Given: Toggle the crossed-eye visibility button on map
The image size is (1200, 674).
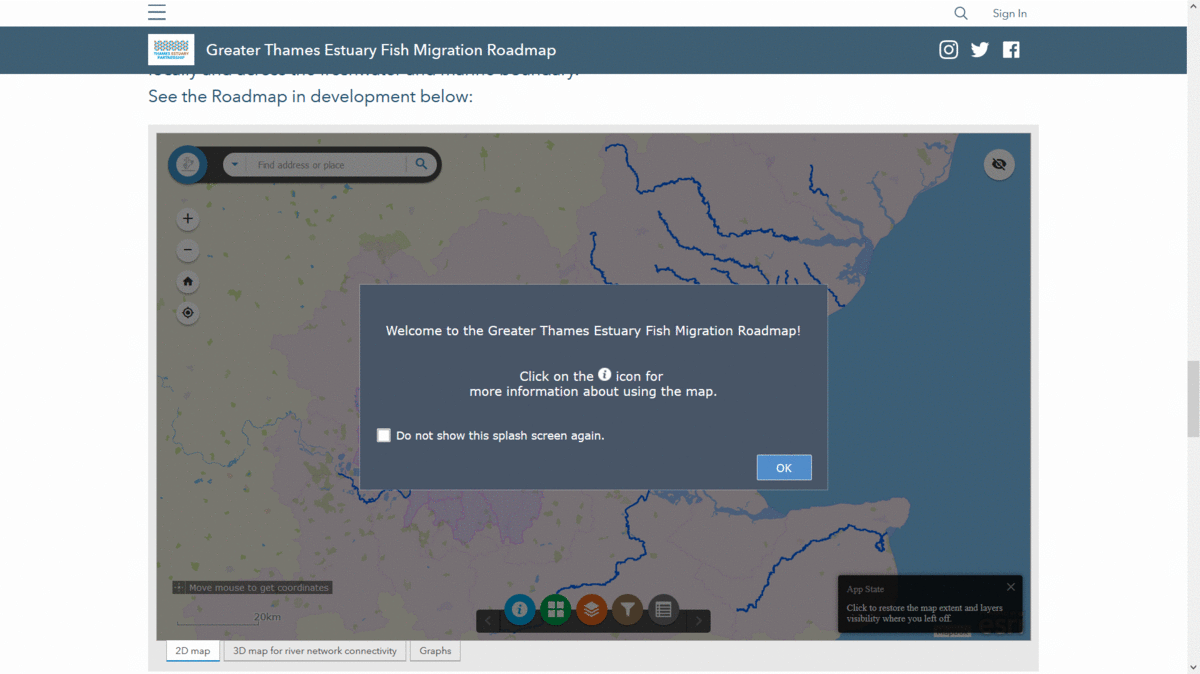Looking at the screenshot, I should 999,164.
